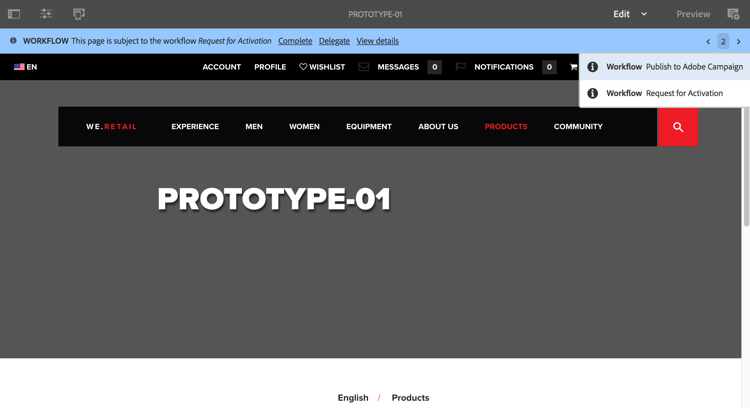Click the workflow info icon in banner

pos(13,41)
